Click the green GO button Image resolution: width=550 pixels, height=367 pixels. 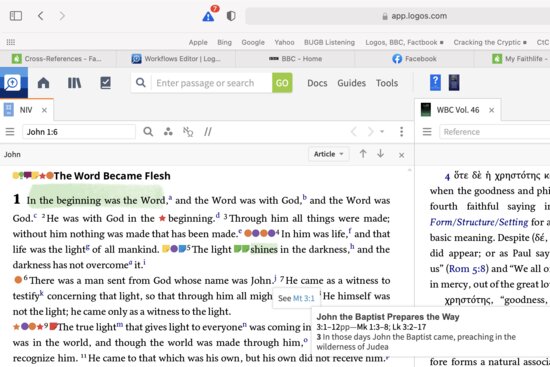pyautogui.click(x=282, y=83)
